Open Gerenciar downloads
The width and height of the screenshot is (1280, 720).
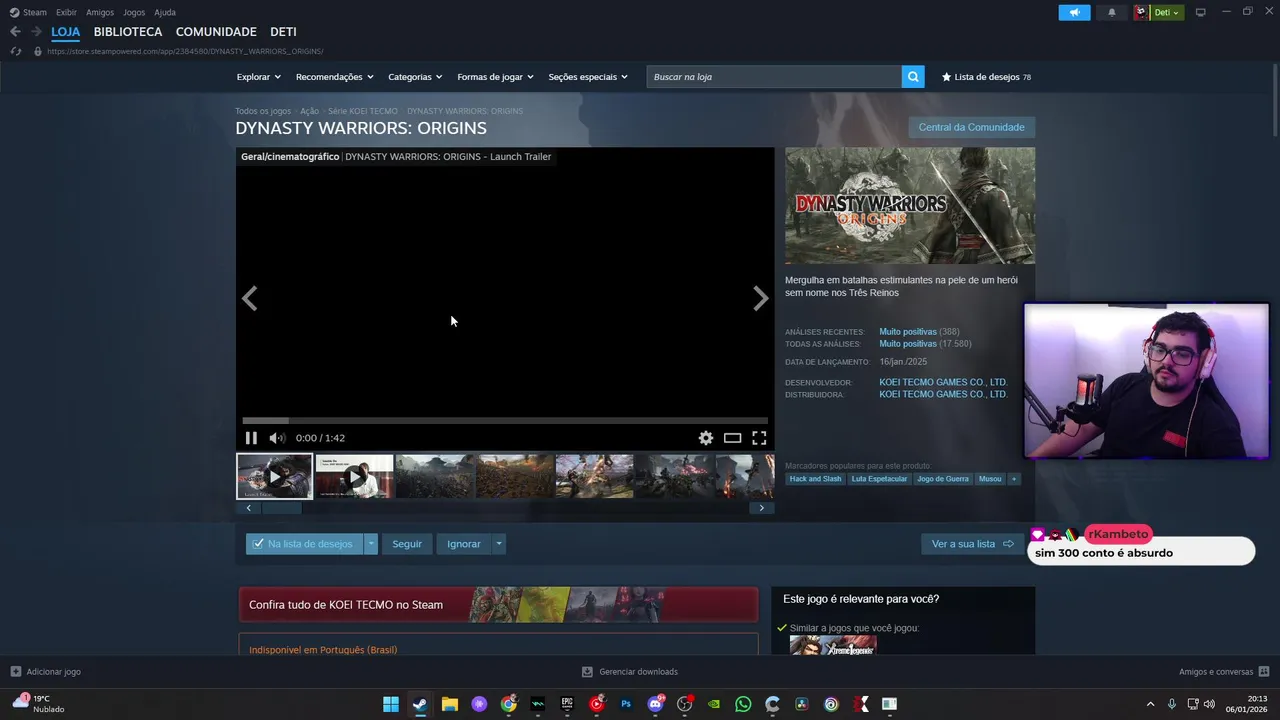(x=630, y=671)
